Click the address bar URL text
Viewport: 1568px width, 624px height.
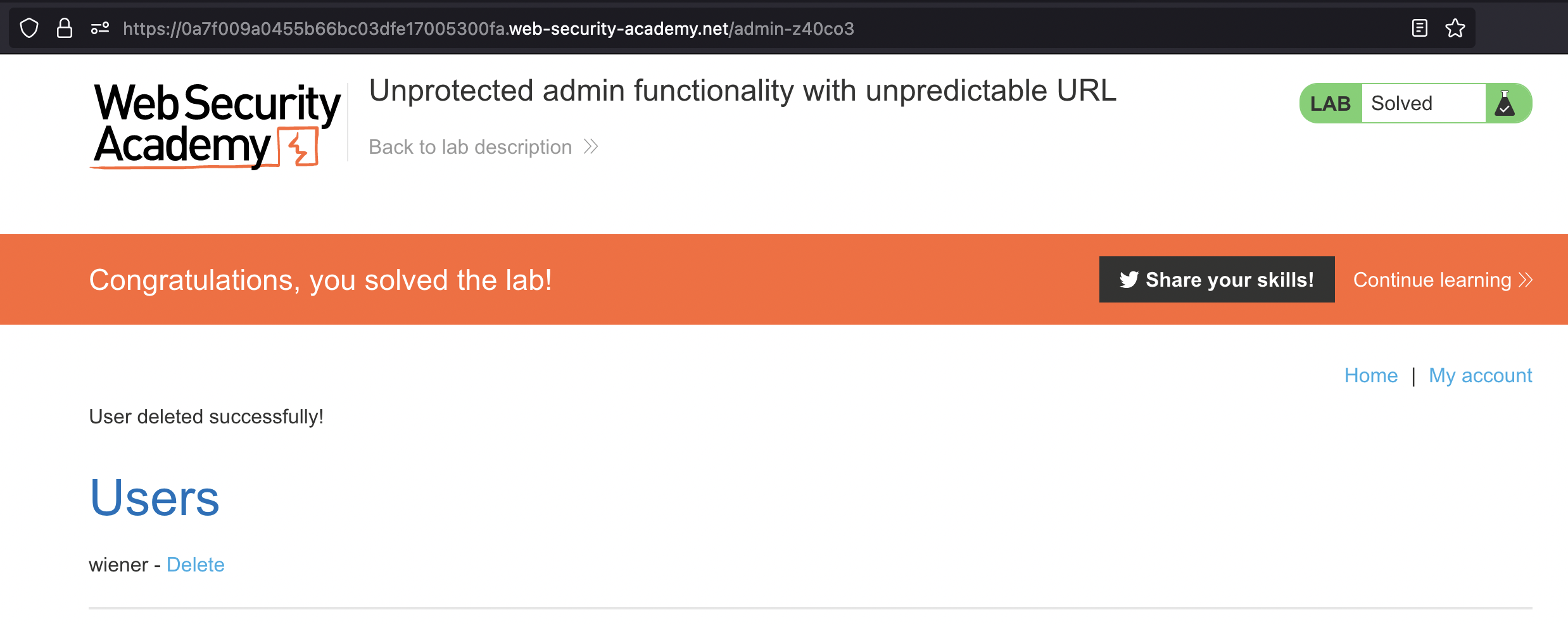[x=488, y=29]
